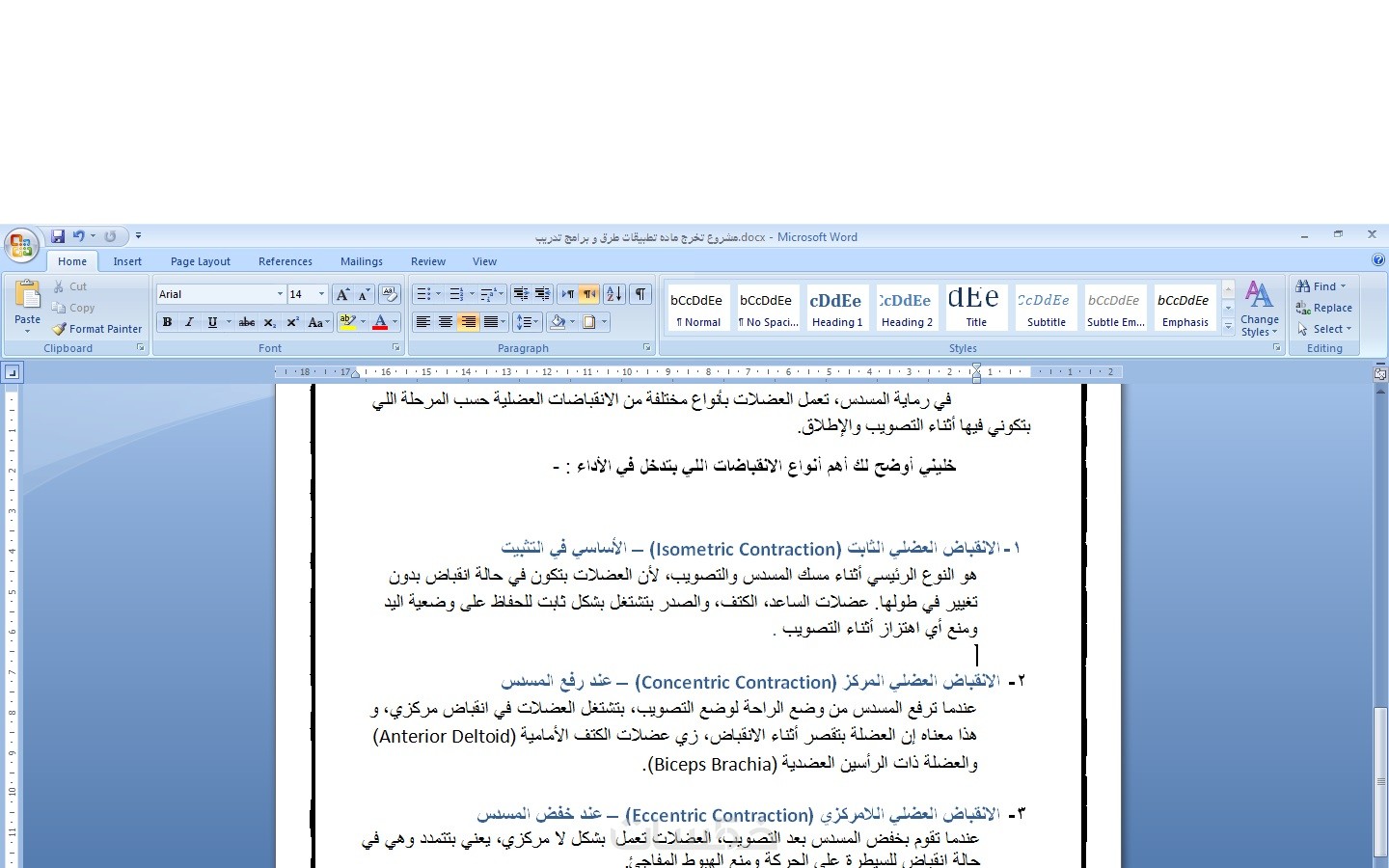Screen dimensions: 1389x868
Task: Toggle Strikethrough formatting
Action: pyautogui.click(x=247, y=322)
